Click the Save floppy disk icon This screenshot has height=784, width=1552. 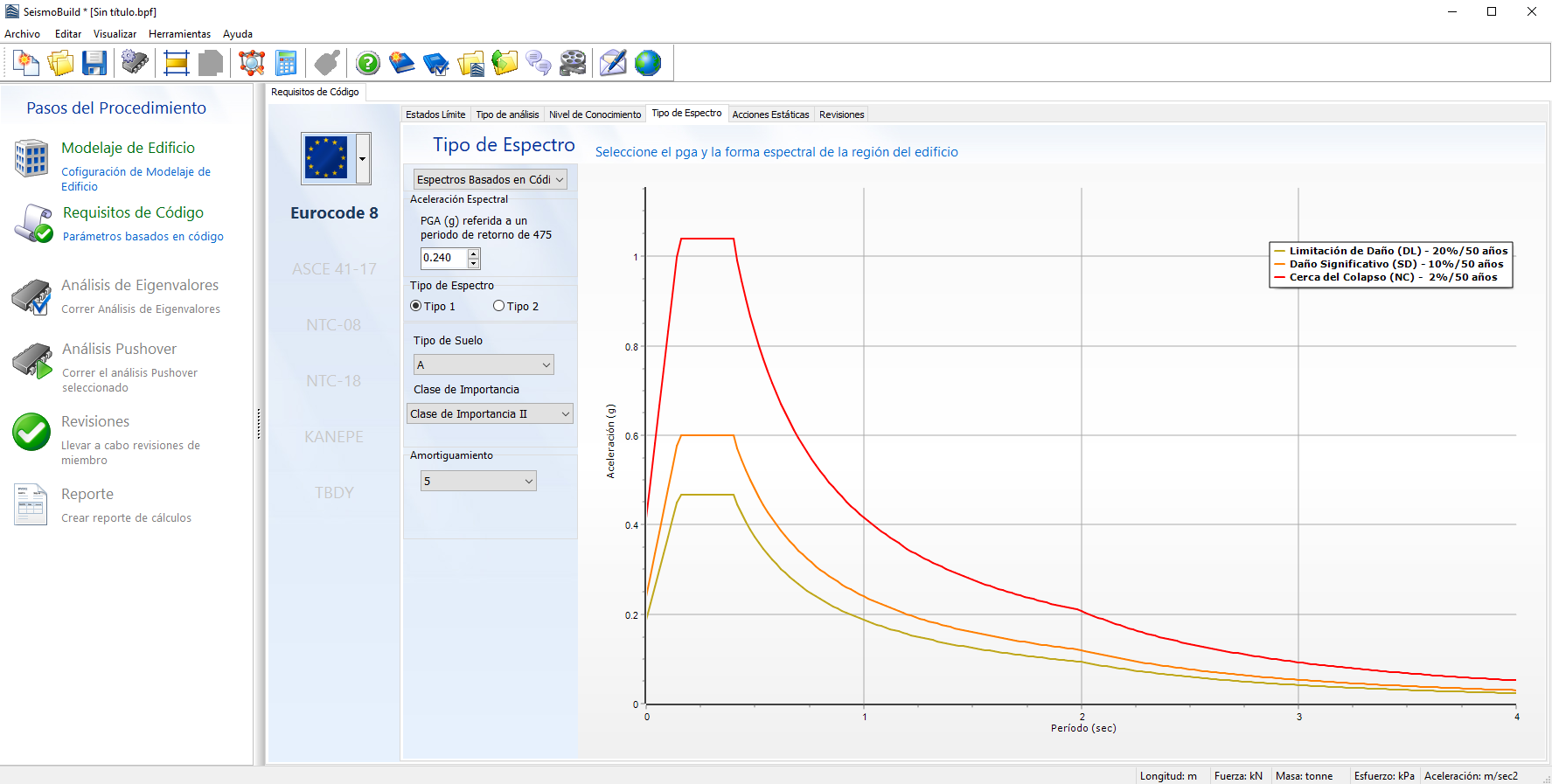coord(94,63)
